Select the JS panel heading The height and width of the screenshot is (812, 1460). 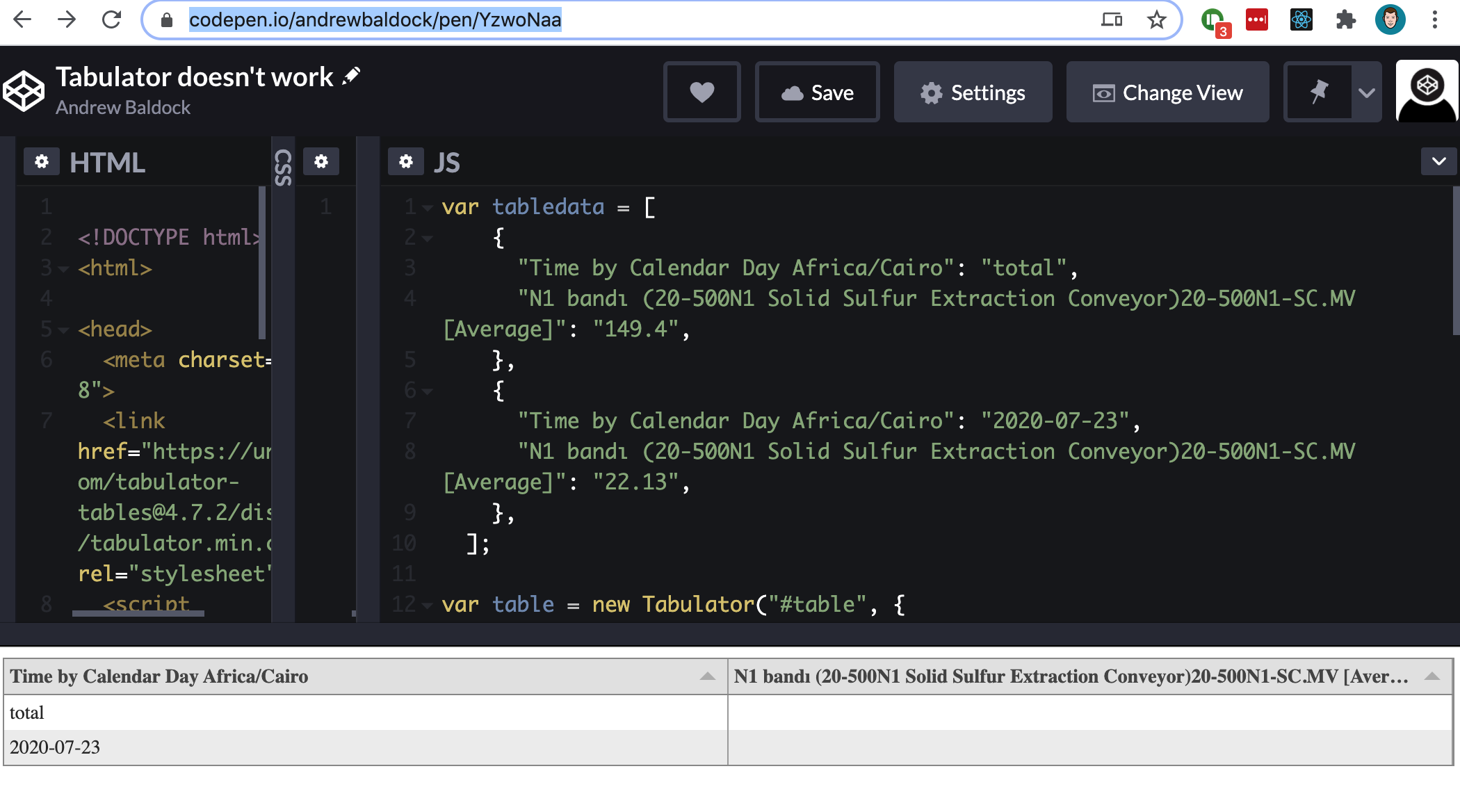(447, 163)
